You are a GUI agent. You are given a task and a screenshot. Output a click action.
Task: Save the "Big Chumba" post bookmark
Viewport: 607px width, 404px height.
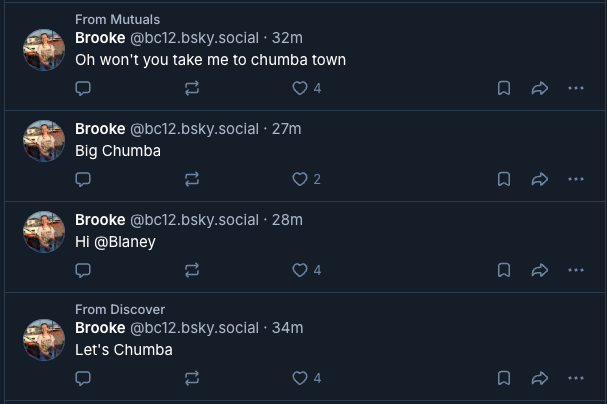pyautogui.click(x=504, y=179)
